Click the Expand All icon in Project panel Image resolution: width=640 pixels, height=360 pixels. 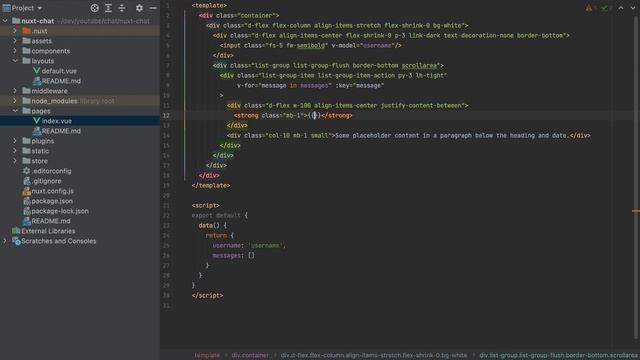click(108, 8)
